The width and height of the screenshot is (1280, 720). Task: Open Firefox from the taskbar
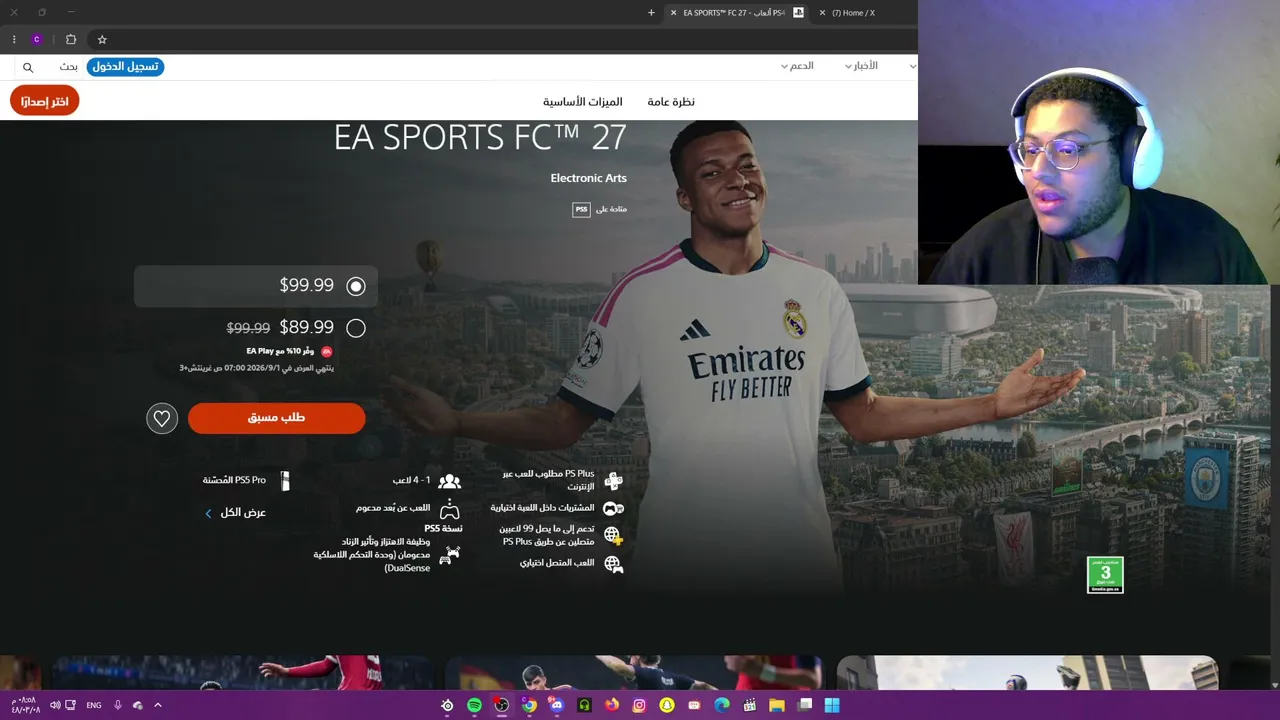click(612, 705)
